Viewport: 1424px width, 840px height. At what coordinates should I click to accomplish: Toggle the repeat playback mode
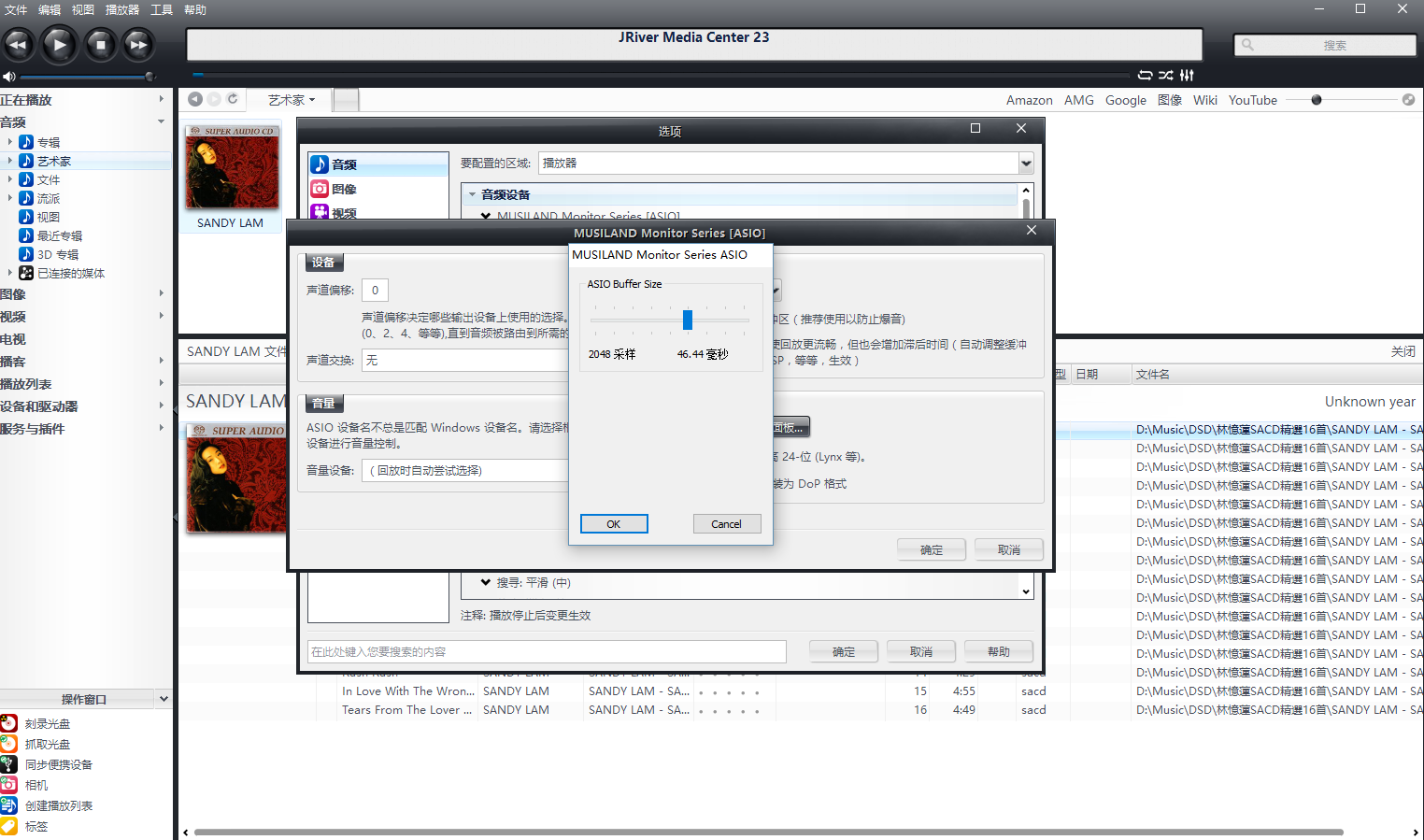(x=1145, y=75)
